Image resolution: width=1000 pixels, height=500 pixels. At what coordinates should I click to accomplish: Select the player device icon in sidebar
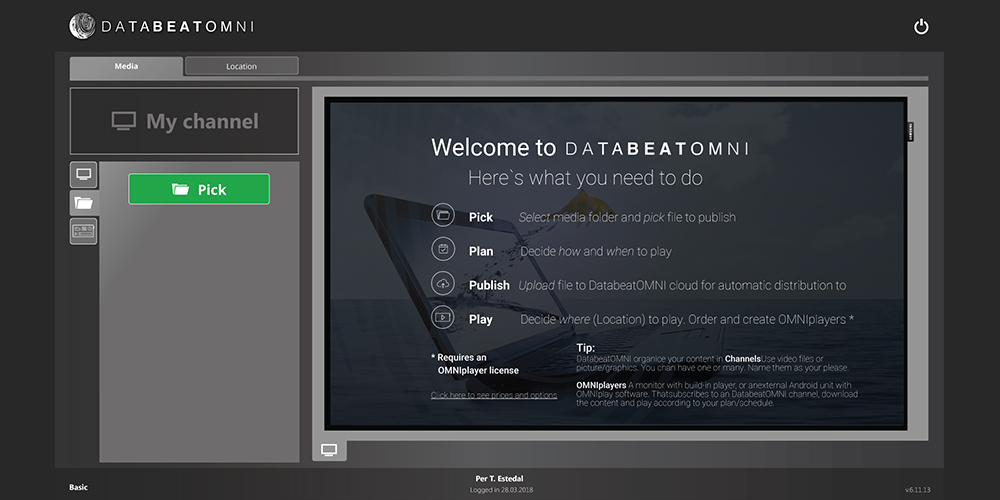[x=84, y=231]
